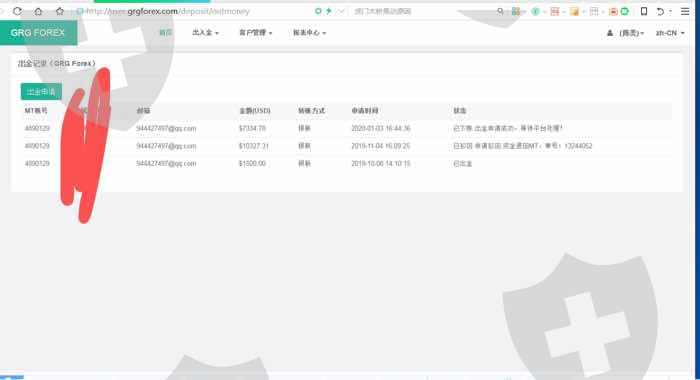Expand the 账户管理 dropdown menu
The image size is (700, 380).
pyautogui.click(x=255, y=33)
